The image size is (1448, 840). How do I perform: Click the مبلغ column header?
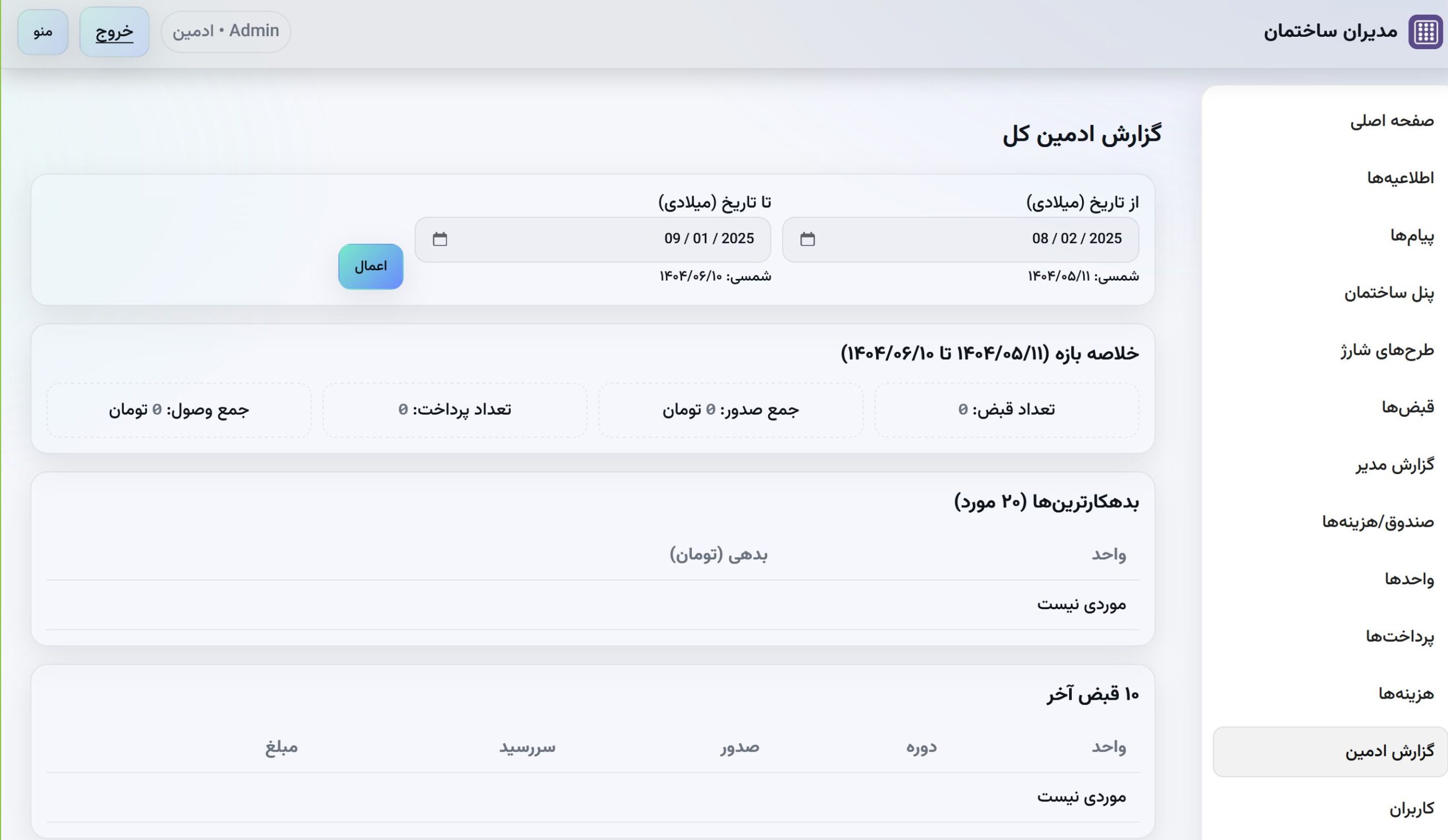(x=282, y=747)
